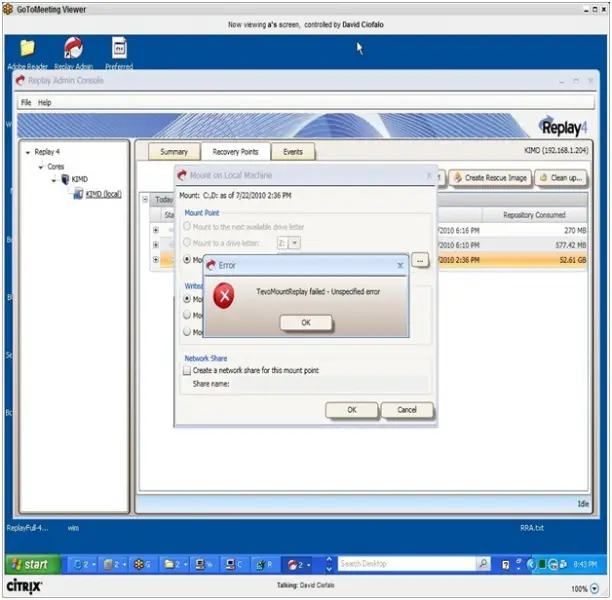Select the KIMD server icon in tree

click(x=65, y=179)
